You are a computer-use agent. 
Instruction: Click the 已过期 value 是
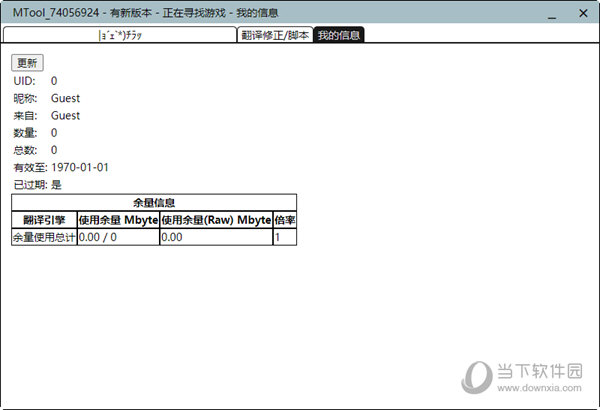click(56, 185)
